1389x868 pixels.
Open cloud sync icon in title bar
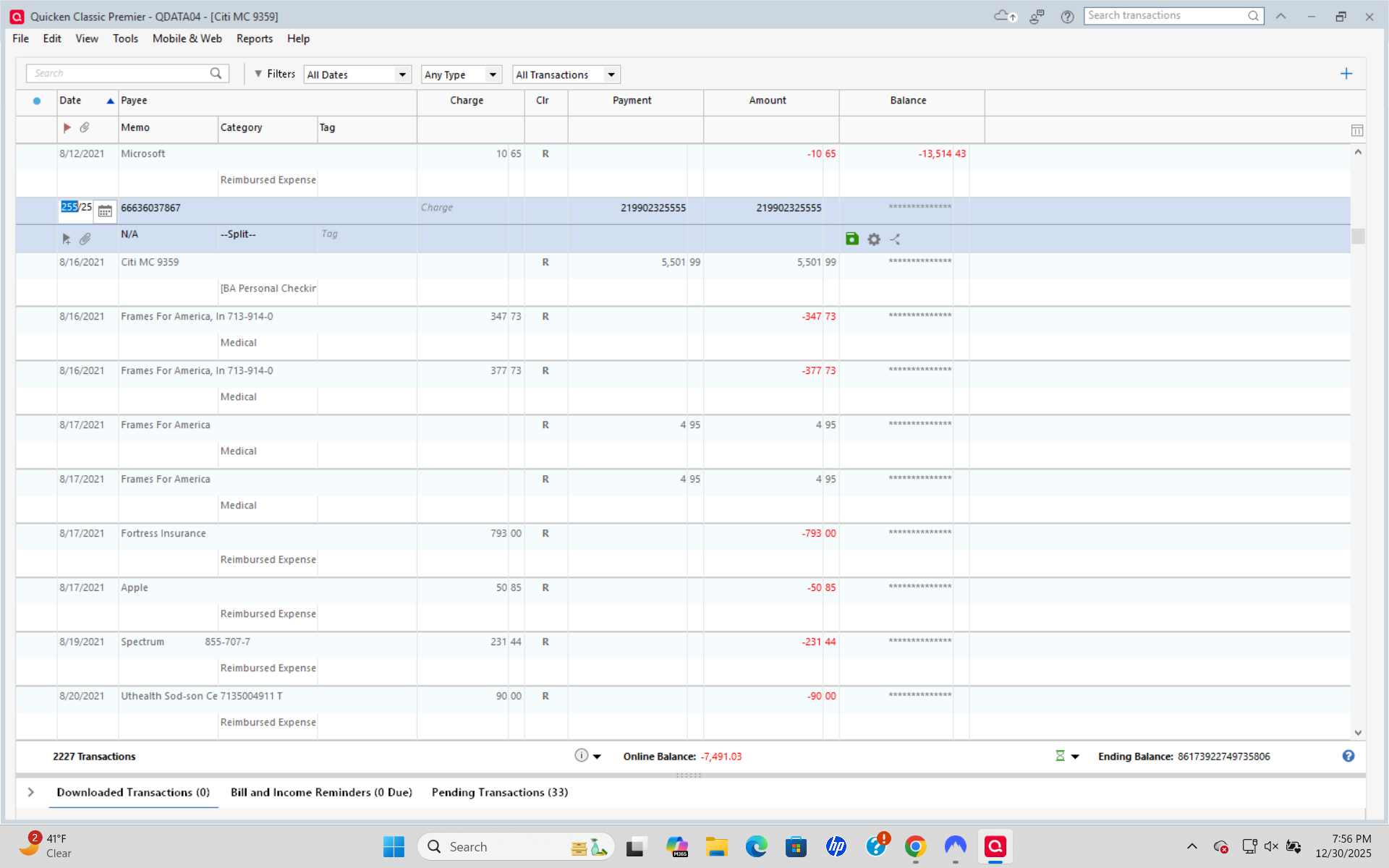(x=1005, y=16)
